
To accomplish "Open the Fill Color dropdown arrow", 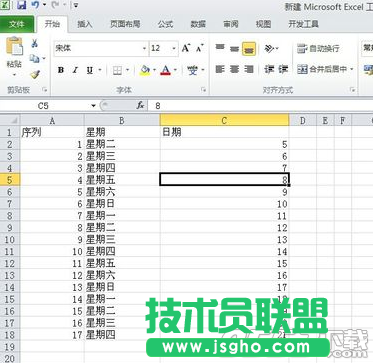I will [x=154, y=70].
